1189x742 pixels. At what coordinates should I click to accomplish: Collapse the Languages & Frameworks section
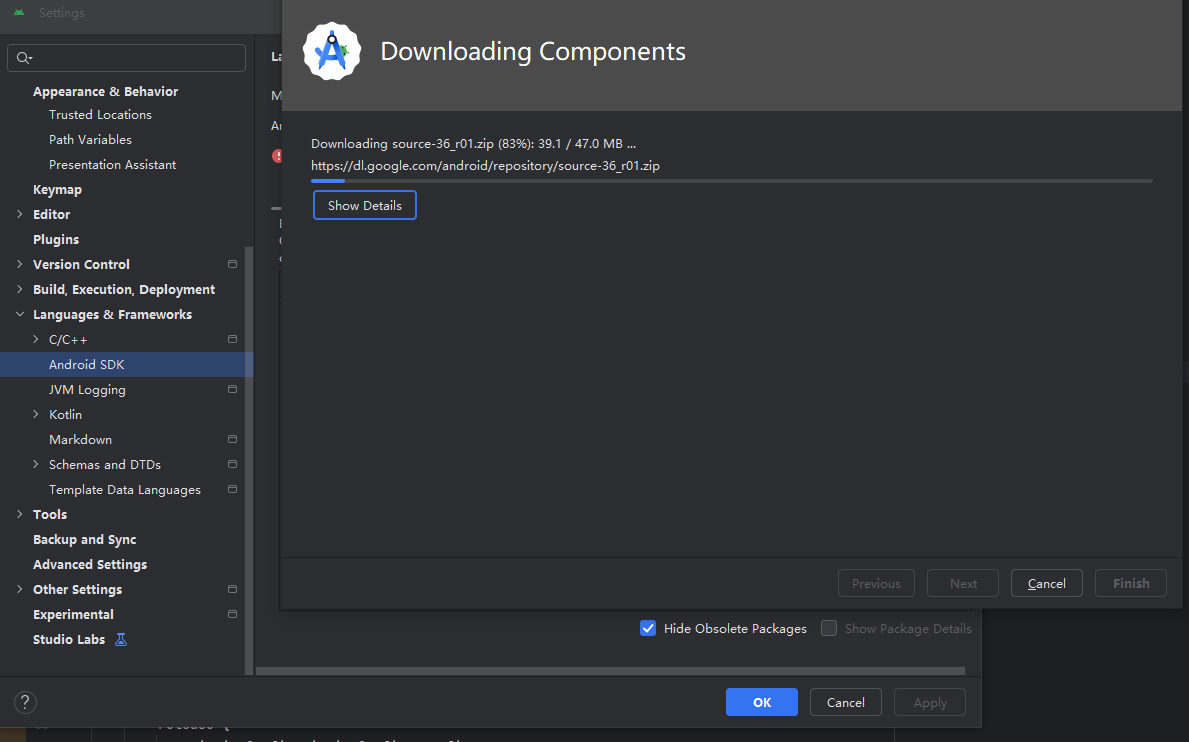point(20,314)
